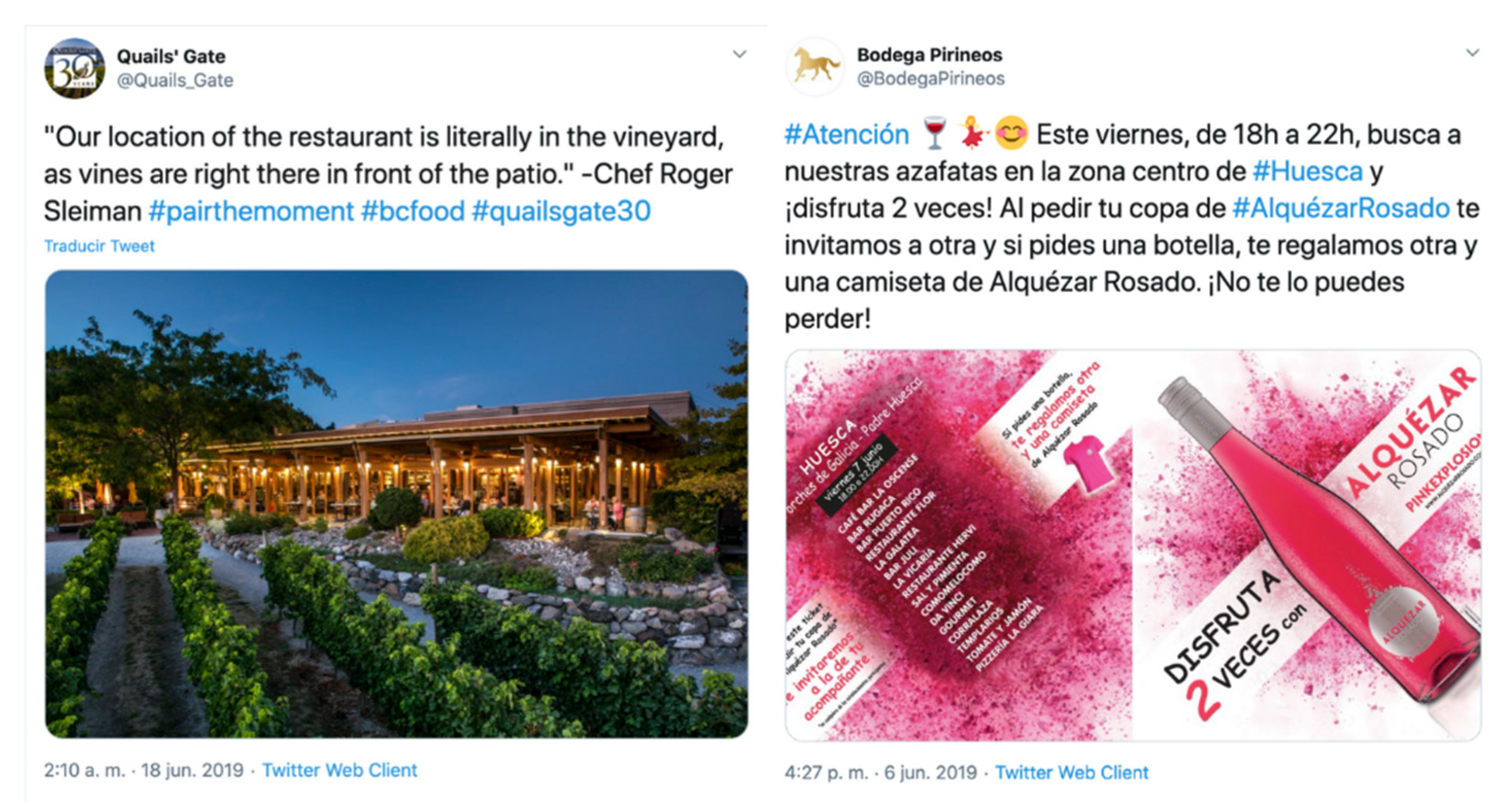Image resolution: width=1512 pixels, height=804 pixels.
Task: Click the 4:27 p. m. 6 jun. 2019 timestamp
Action: point(880,772)
